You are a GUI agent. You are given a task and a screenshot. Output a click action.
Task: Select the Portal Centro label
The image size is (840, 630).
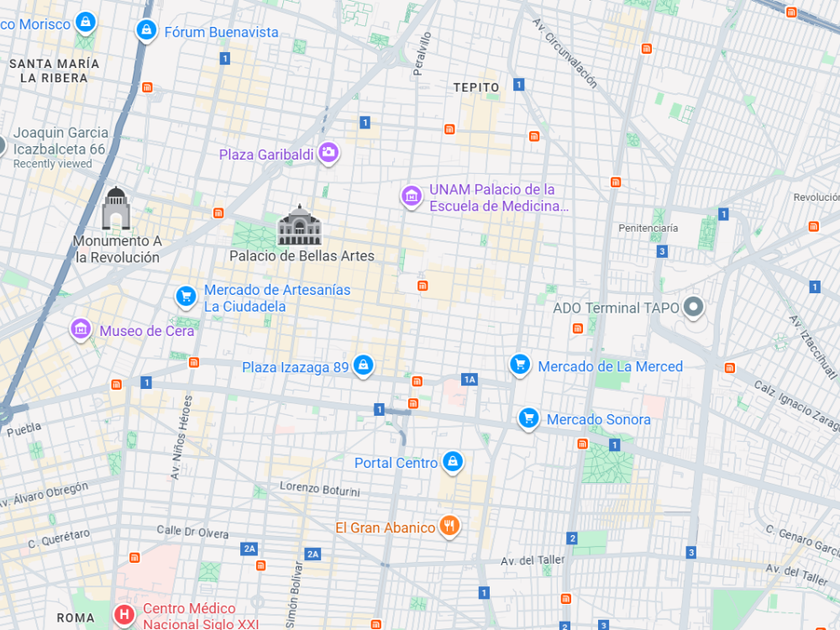pyautogui.click(x=396, y=463)
